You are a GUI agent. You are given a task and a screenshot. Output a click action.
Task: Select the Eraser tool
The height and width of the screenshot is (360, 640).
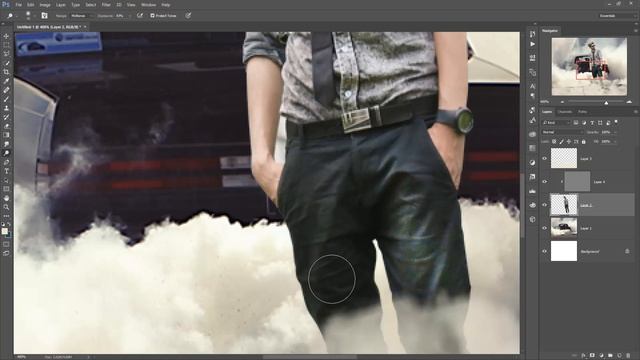tap(6, 126)
